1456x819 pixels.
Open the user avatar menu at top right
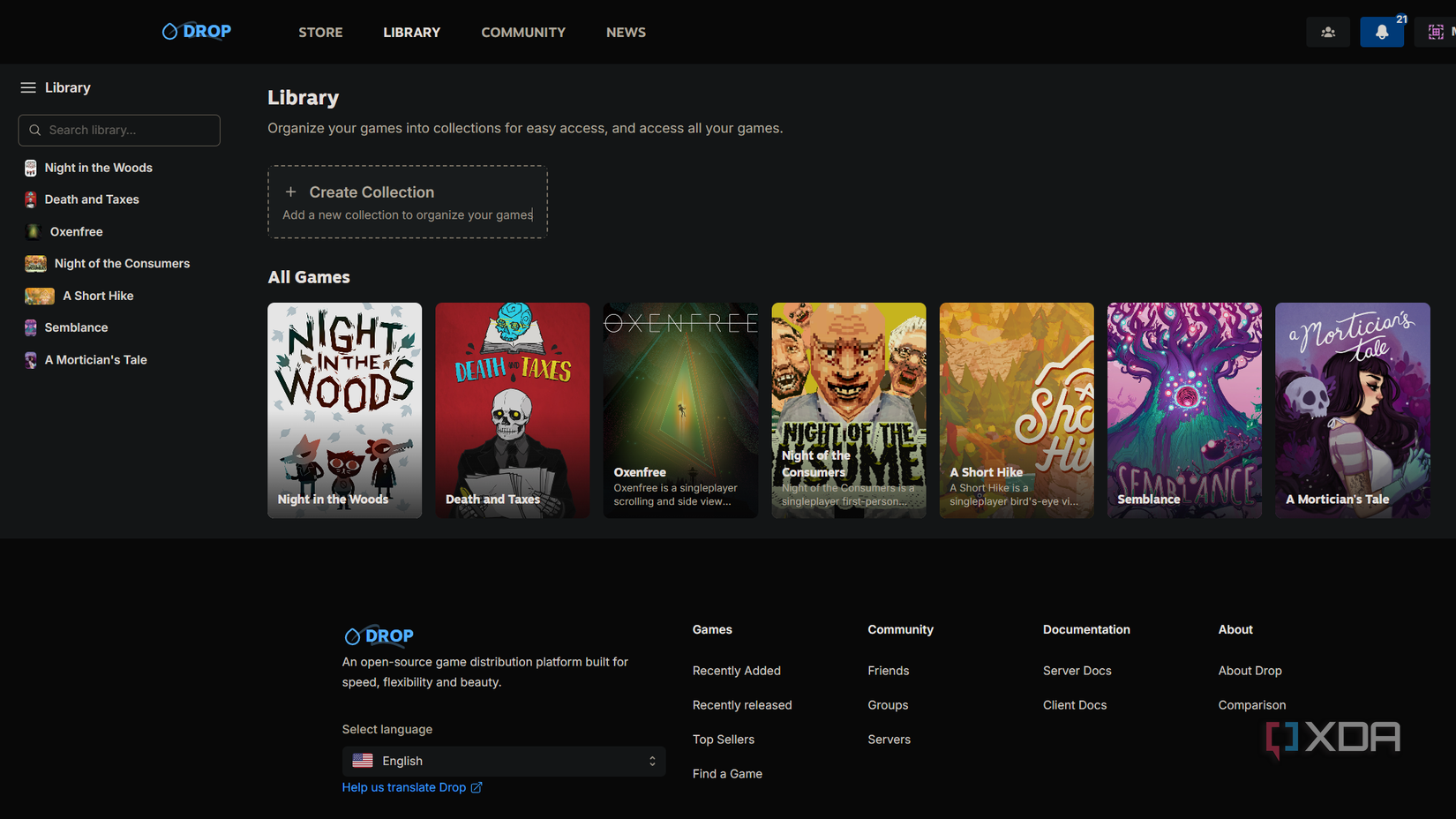(x=1436, y=32)
